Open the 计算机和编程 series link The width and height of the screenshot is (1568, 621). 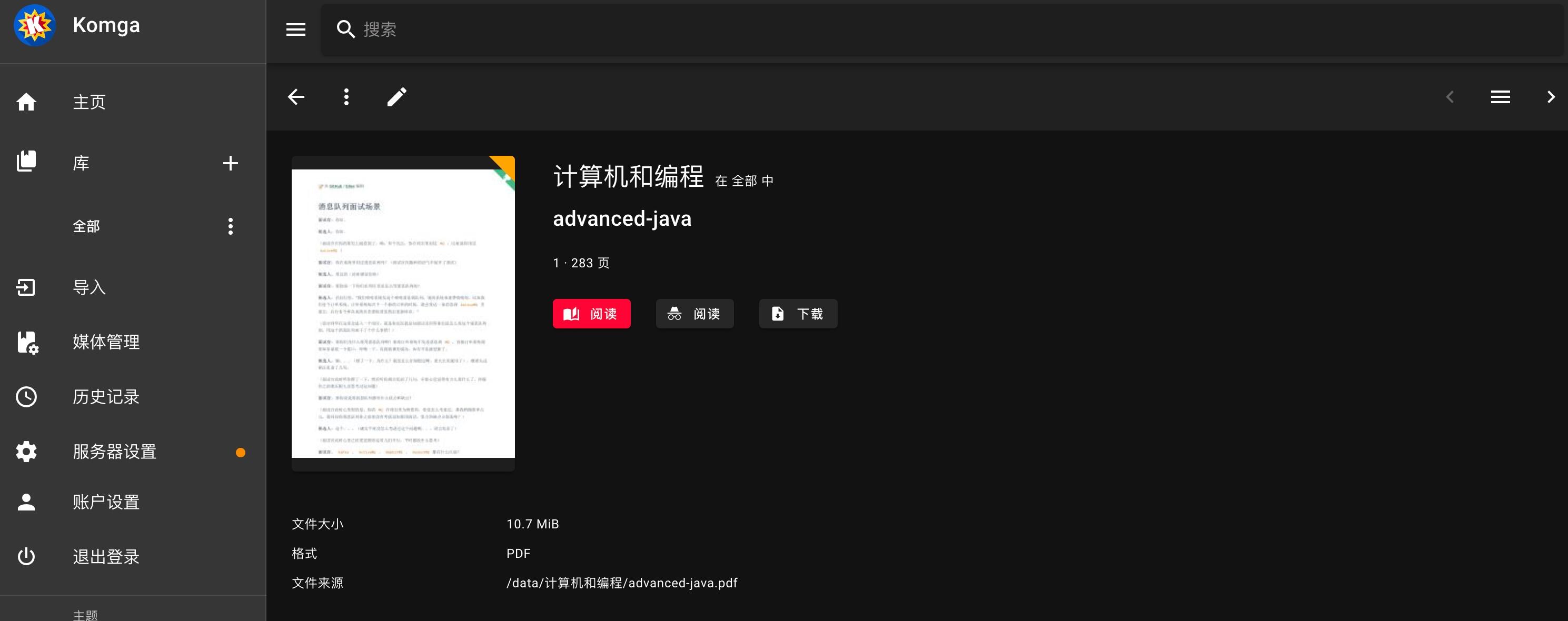(x=628, y=177)
